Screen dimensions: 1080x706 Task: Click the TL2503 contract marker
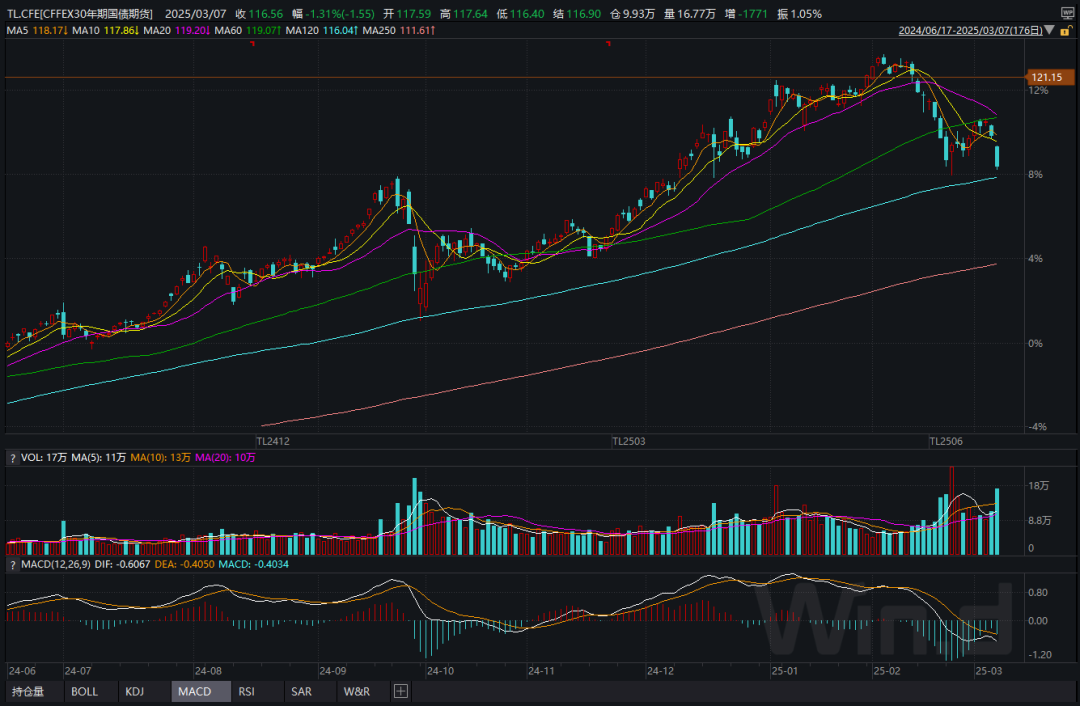coord(629,441)
